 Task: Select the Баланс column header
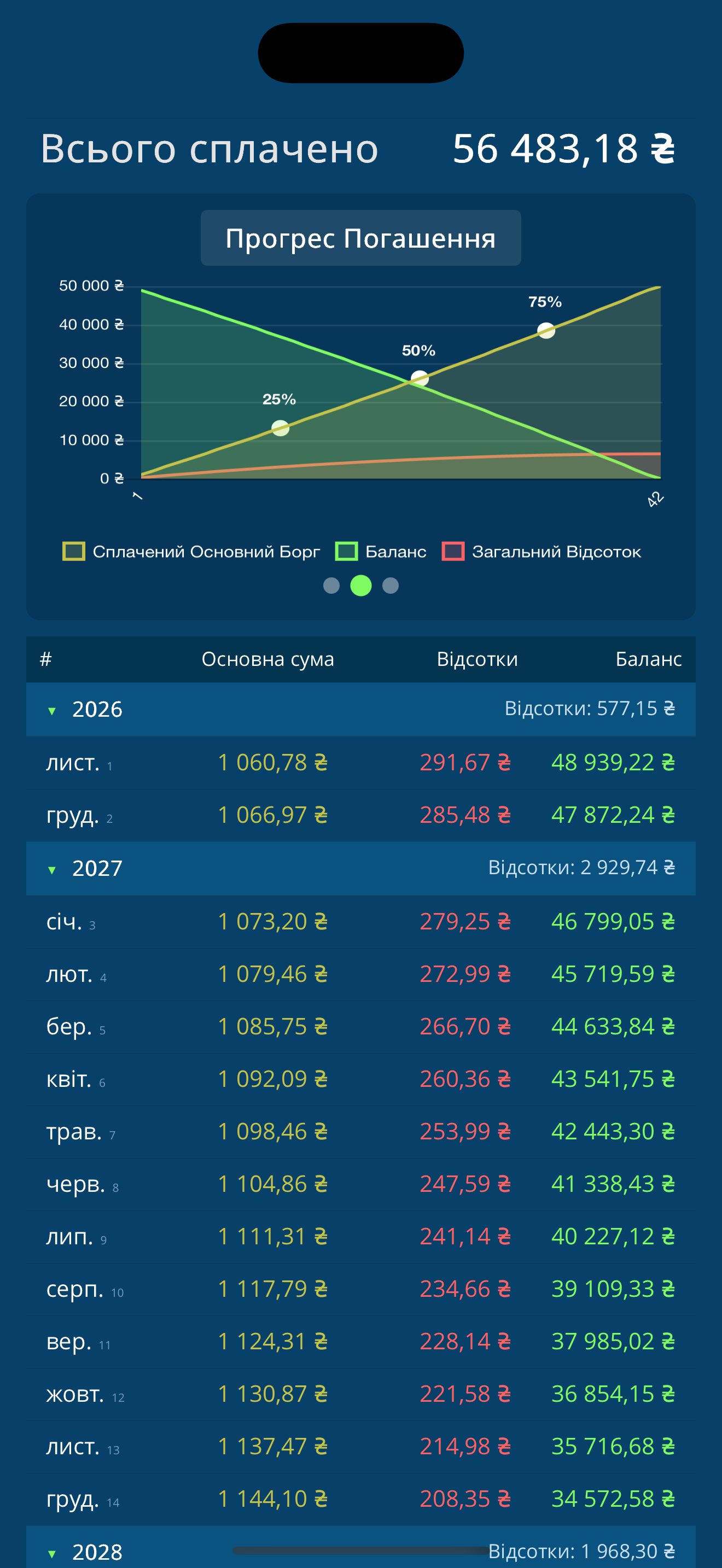coord(648,659)
